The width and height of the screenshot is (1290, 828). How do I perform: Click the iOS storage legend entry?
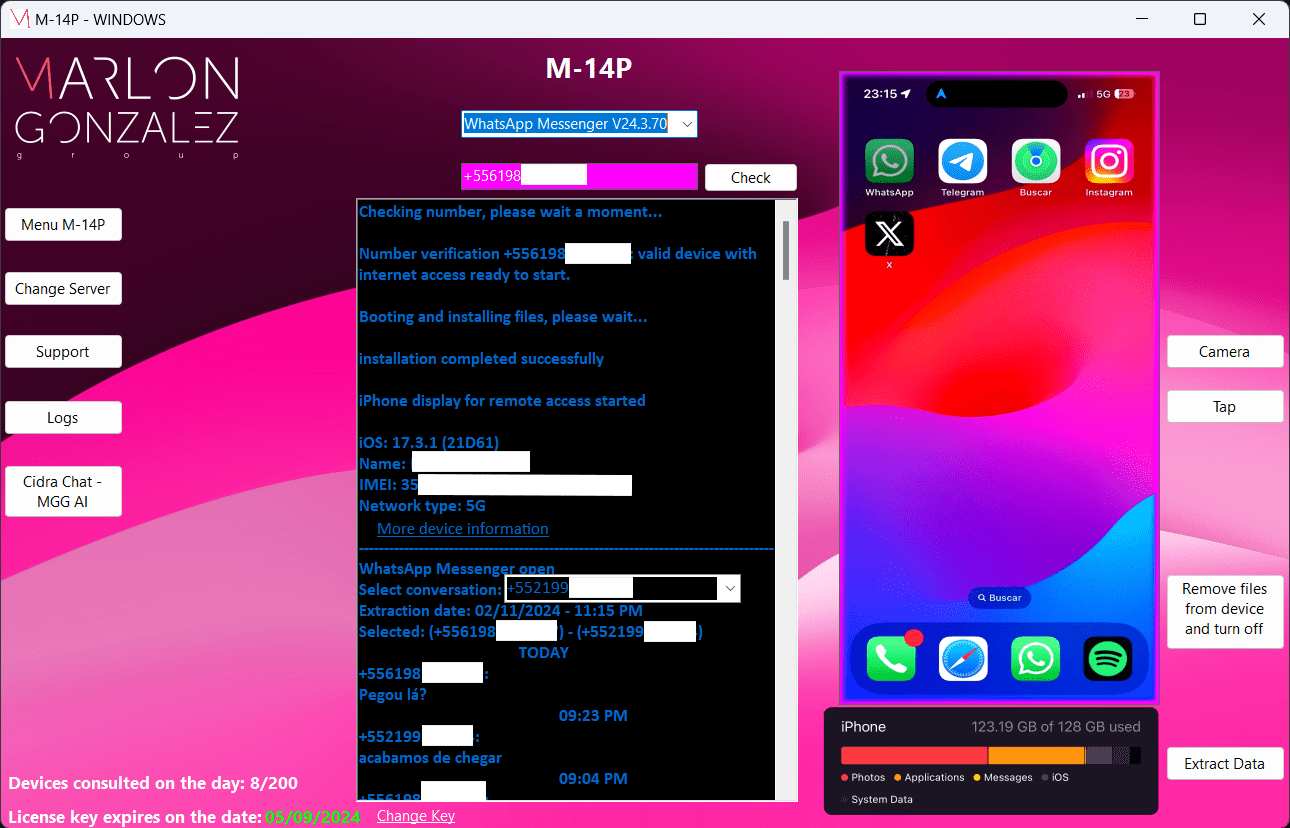click(1055, 777)
